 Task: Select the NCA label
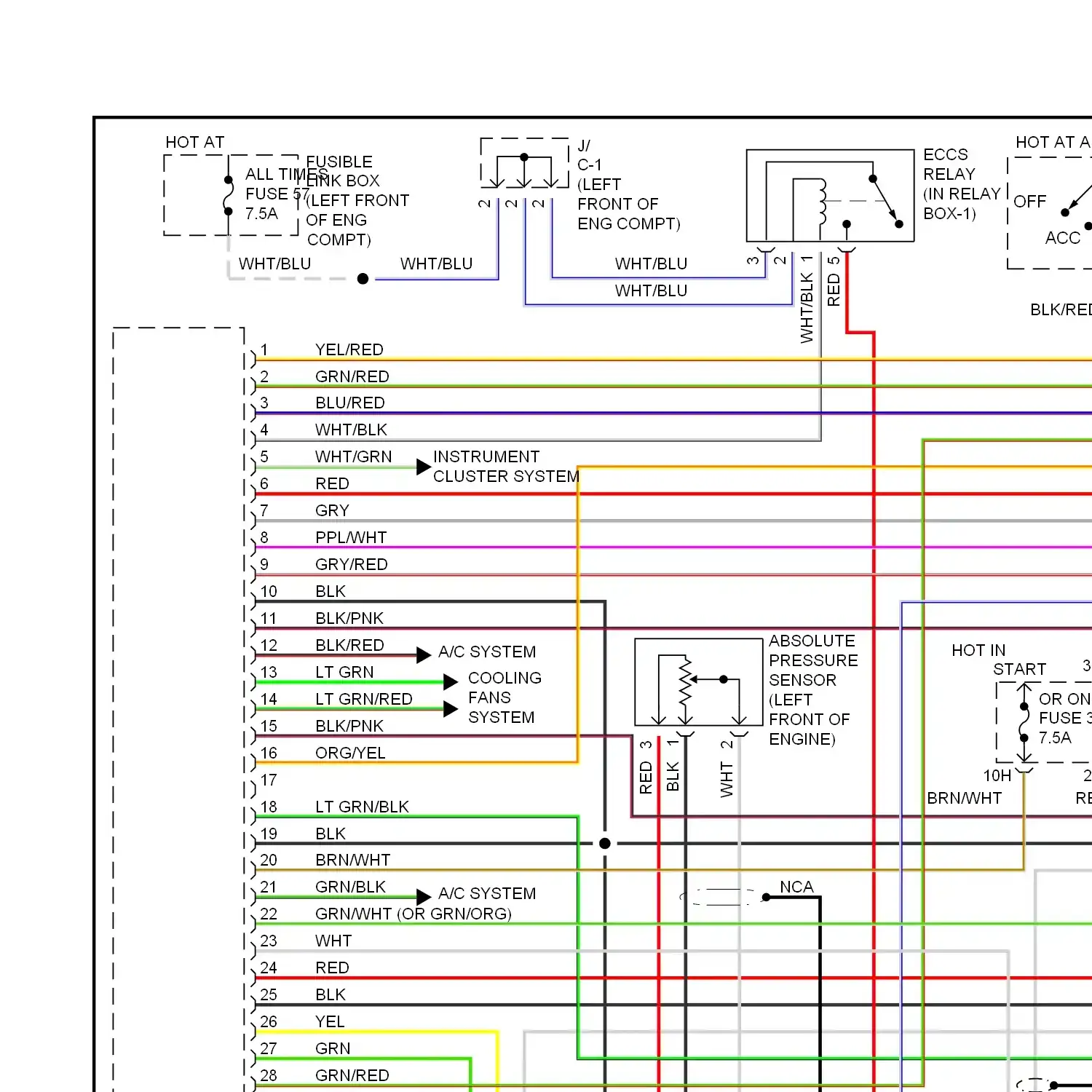coord(796,887)
